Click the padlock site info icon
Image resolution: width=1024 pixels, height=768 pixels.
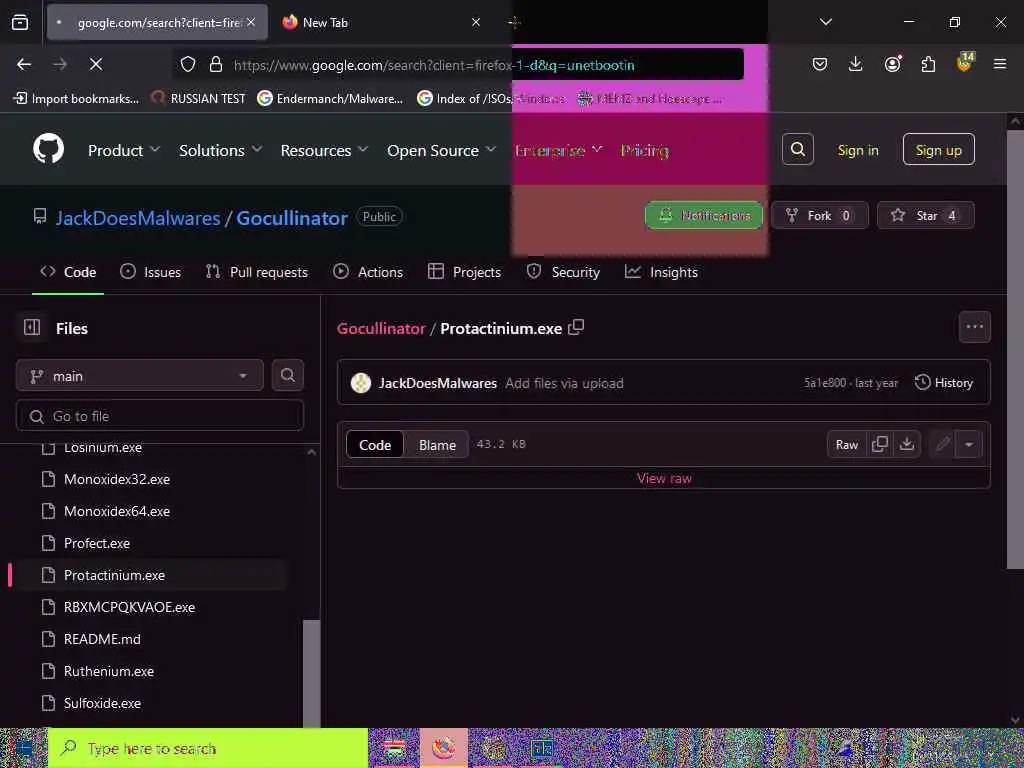(x=216, y=65)
